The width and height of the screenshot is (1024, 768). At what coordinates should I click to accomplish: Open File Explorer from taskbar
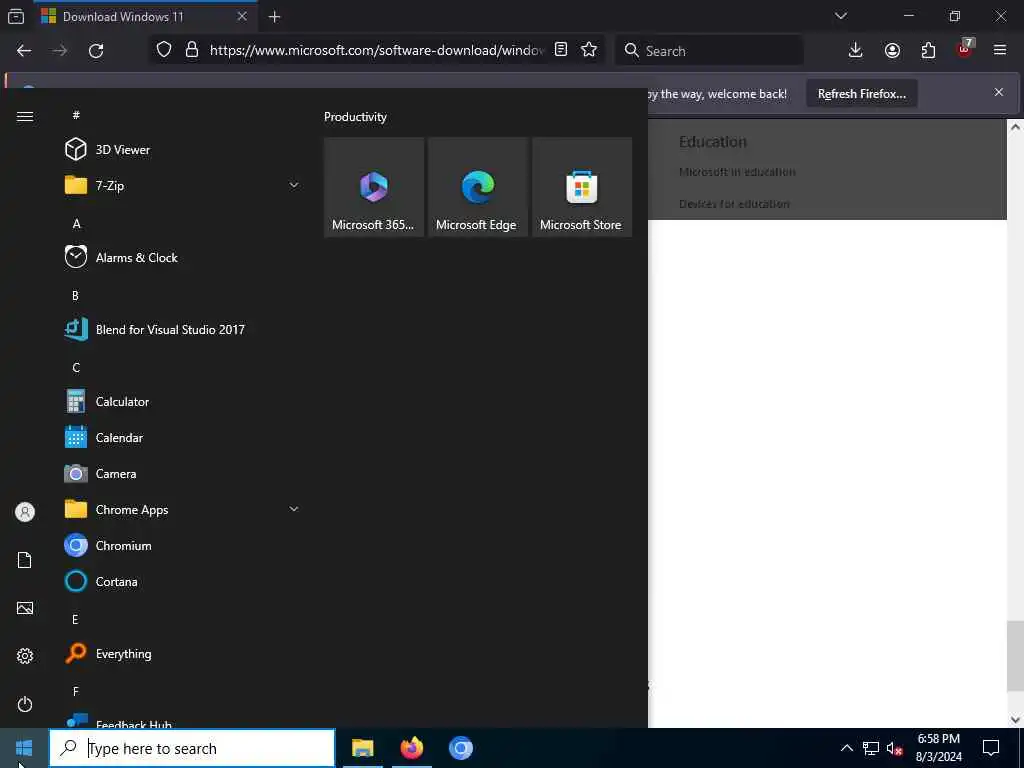[x=362, y=748]
